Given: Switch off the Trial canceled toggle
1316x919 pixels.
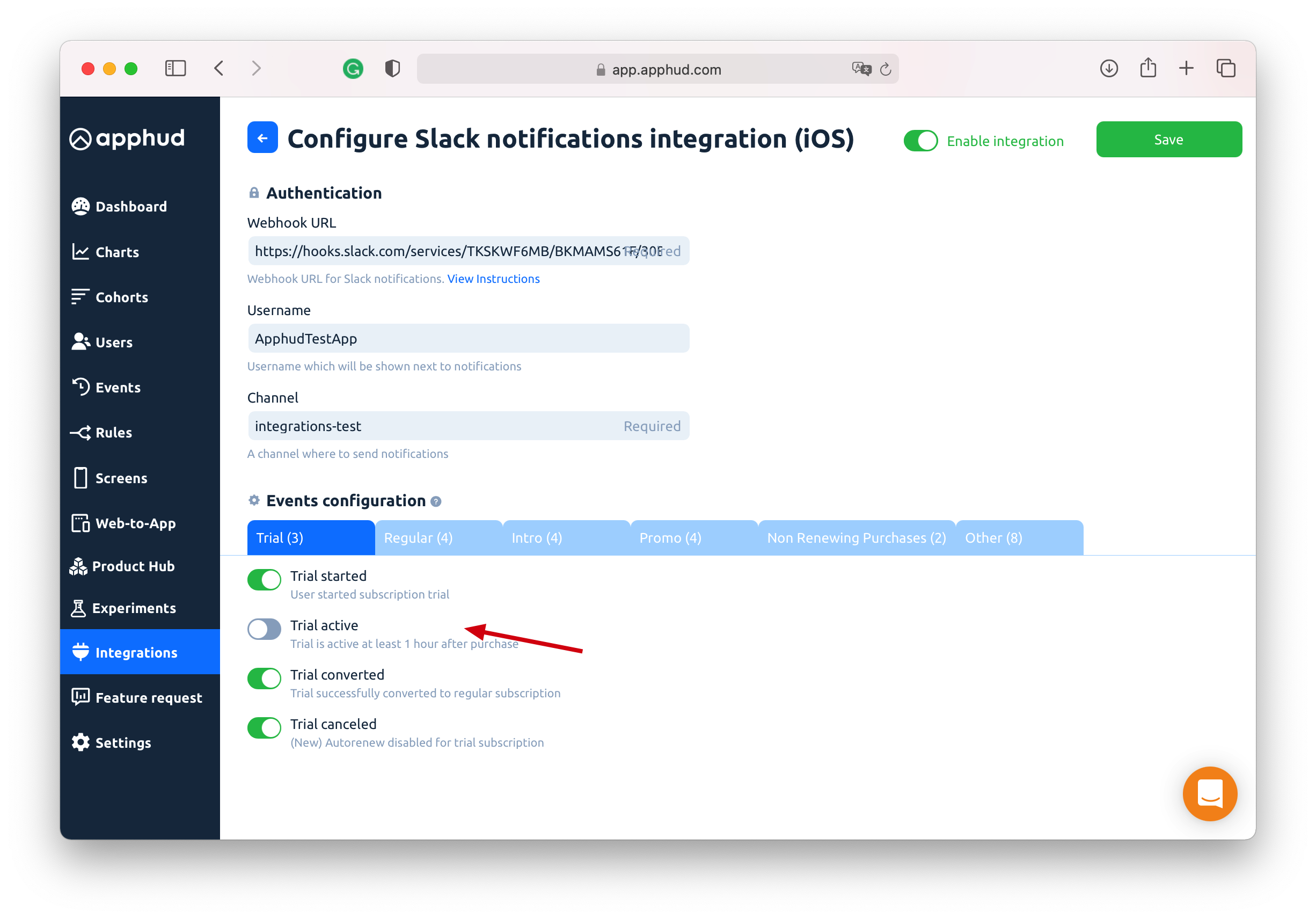Looking at the screenshot, I should [264, 727].
